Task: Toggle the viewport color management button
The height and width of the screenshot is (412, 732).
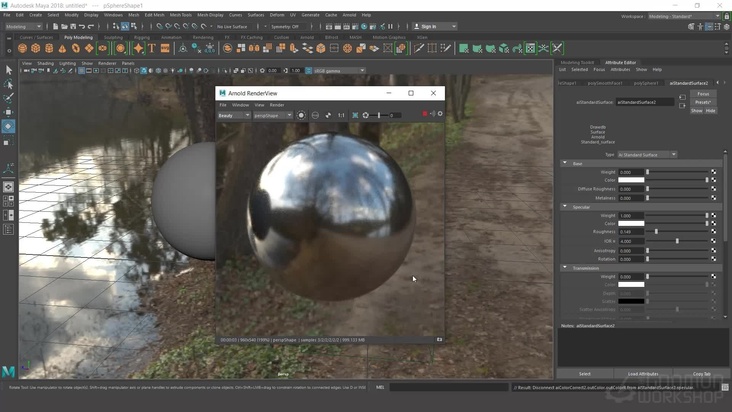Action: 309,70
